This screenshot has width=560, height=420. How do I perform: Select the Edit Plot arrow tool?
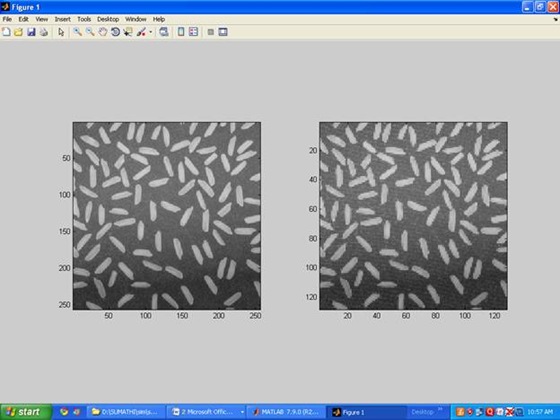[x=61, y=32]
